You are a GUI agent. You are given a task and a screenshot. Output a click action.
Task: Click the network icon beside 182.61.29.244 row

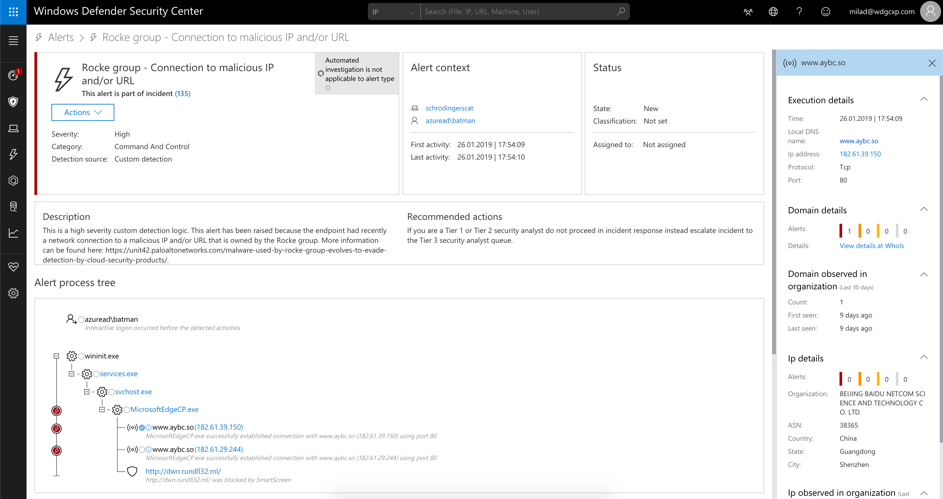[132, 450]
